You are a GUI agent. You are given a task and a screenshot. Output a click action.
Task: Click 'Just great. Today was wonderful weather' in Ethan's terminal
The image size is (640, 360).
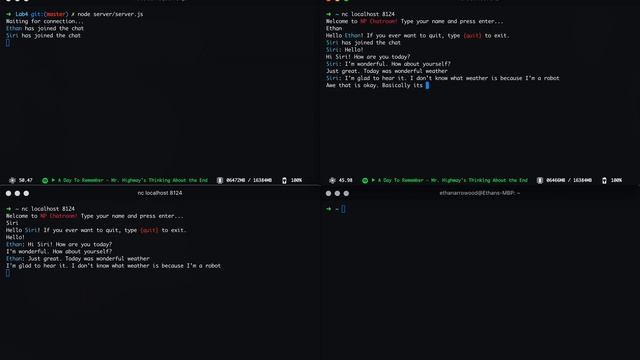point(387,71)
